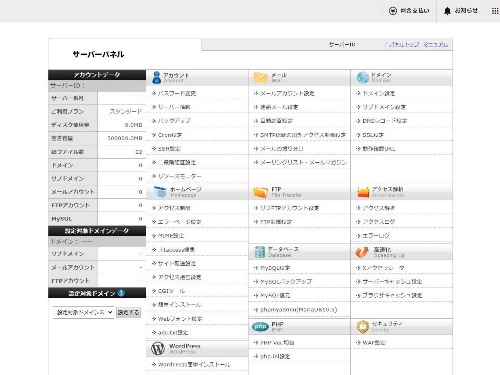Follow the パネルトップ link
Viewport: 500px width, 375px height.
pyautogui.click(x=404, y=44)
